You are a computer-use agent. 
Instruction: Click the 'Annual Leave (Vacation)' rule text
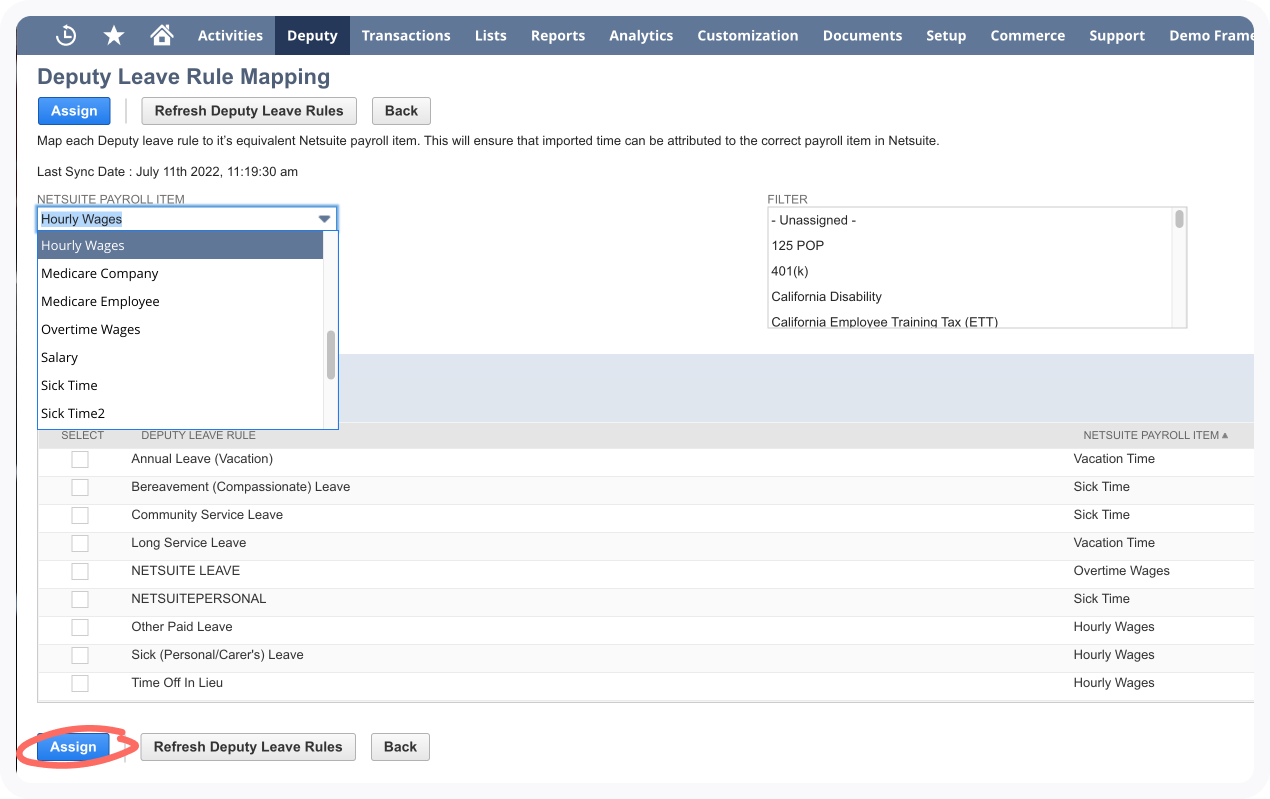[202, 459]
